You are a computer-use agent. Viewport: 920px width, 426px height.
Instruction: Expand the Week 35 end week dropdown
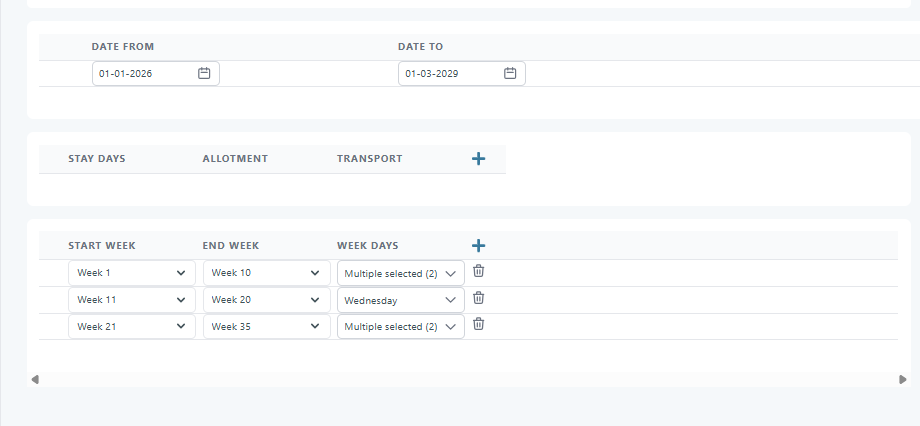coord(266,327)
